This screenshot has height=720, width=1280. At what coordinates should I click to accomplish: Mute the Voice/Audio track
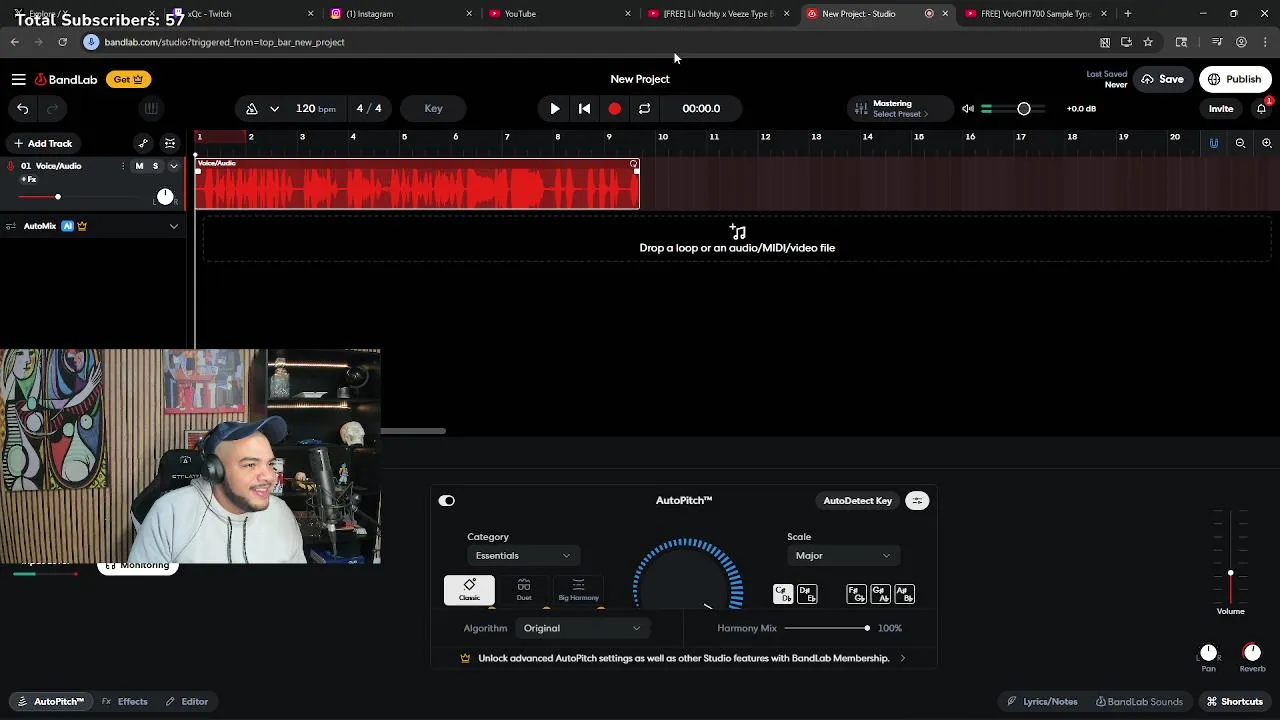click(x=139, y=166)
